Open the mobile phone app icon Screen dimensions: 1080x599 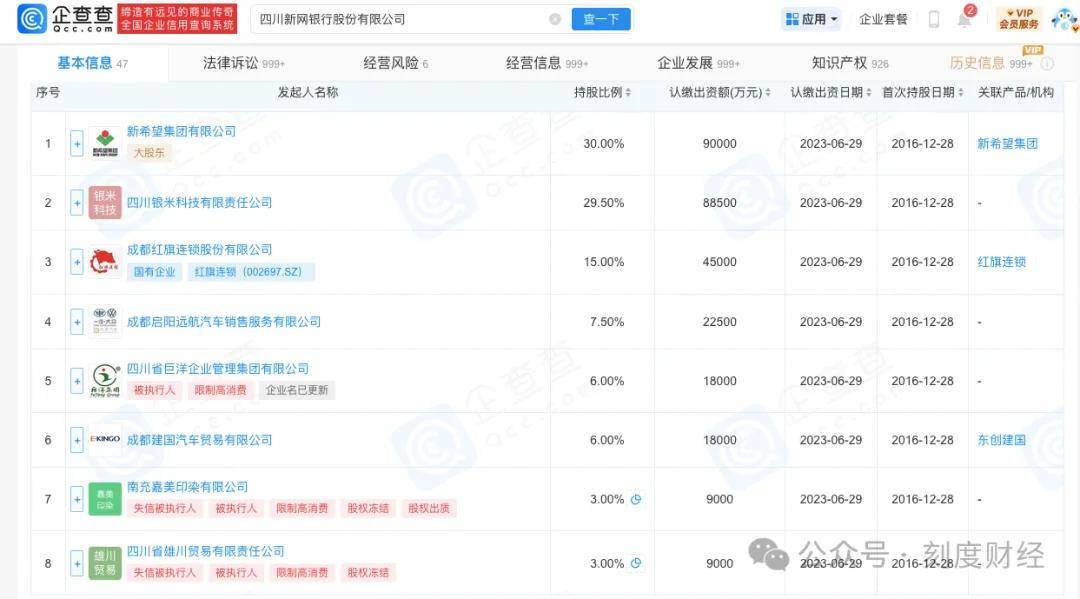pyautogui.click(x=934, y=19)
